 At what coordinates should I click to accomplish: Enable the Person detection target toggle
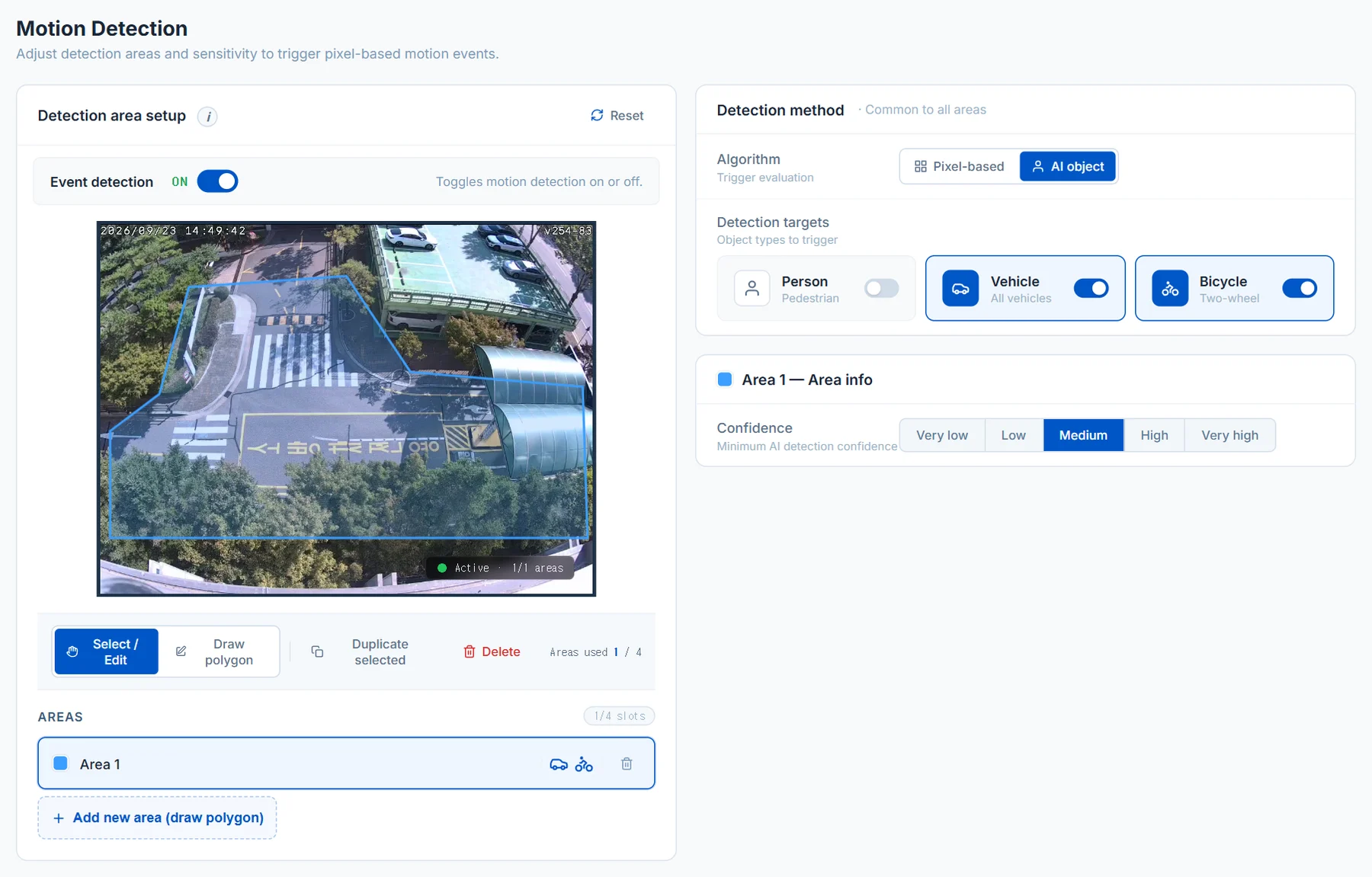(881, 288)
